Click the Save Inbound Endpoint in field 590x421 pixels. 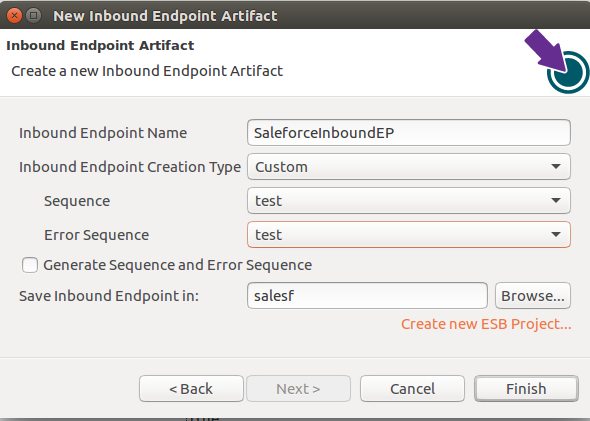click(367, 296)
